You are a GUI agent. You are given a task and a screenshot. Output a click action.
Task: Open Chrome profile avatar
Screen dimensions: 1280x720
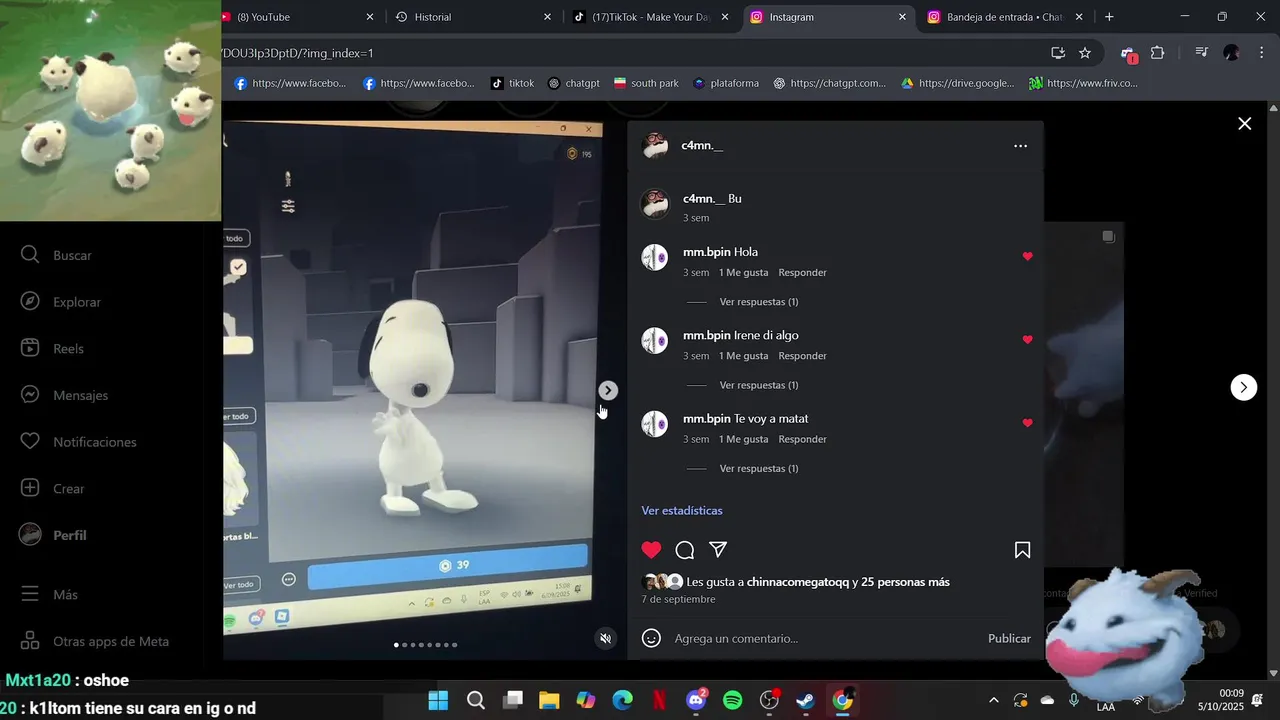[1231, 53]
